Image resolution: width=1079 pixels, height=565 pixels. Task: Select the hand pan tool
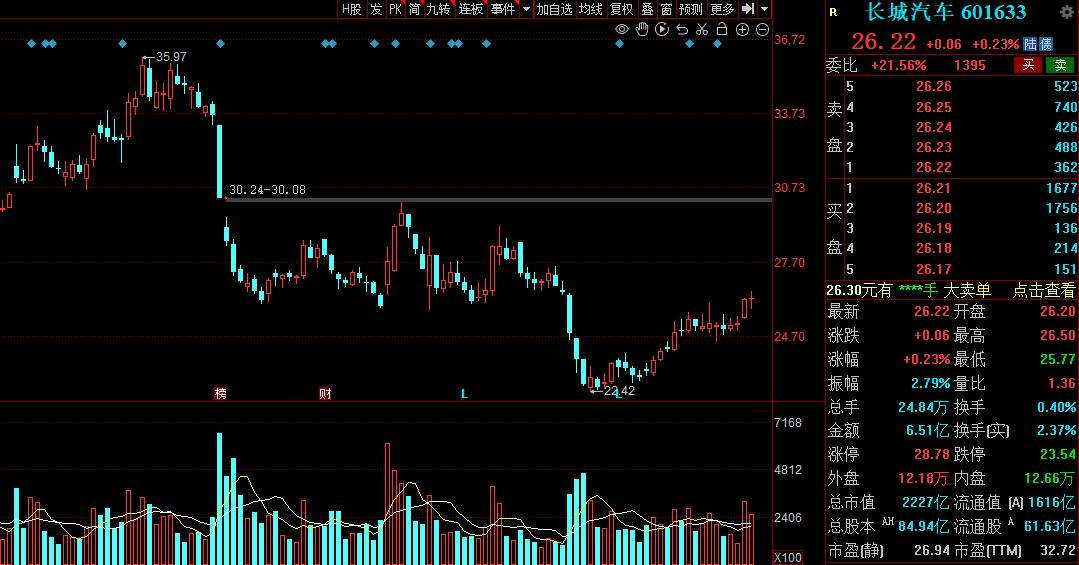pos(642,29)
